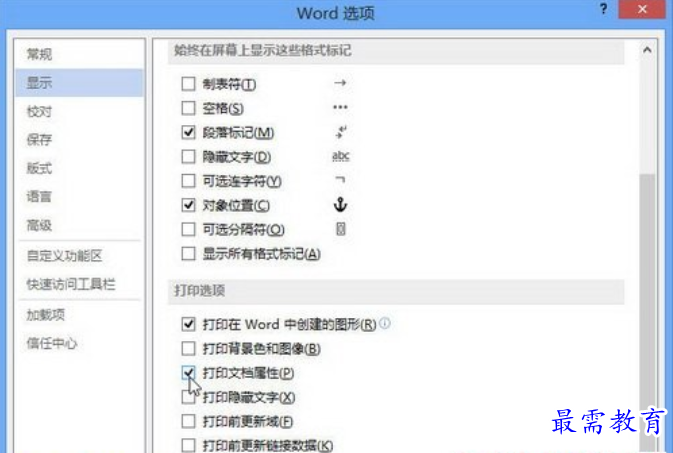Uncheck the 对象位置(C) checkbox
Screen dimensions: 673x453
click(188, 205)
